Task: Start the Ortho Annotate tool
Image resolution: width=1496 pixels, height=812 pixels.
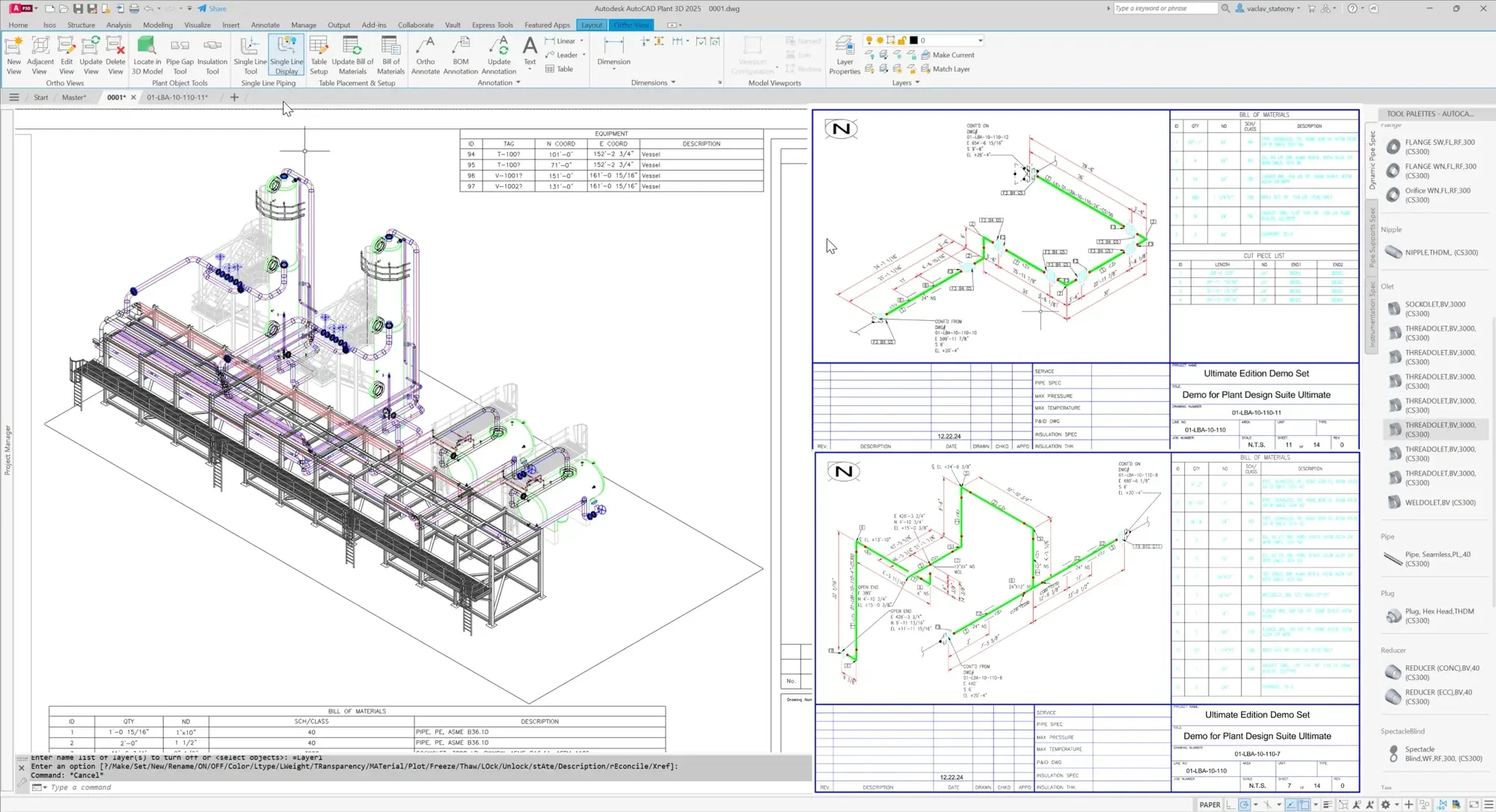Action: coord(426,55)
